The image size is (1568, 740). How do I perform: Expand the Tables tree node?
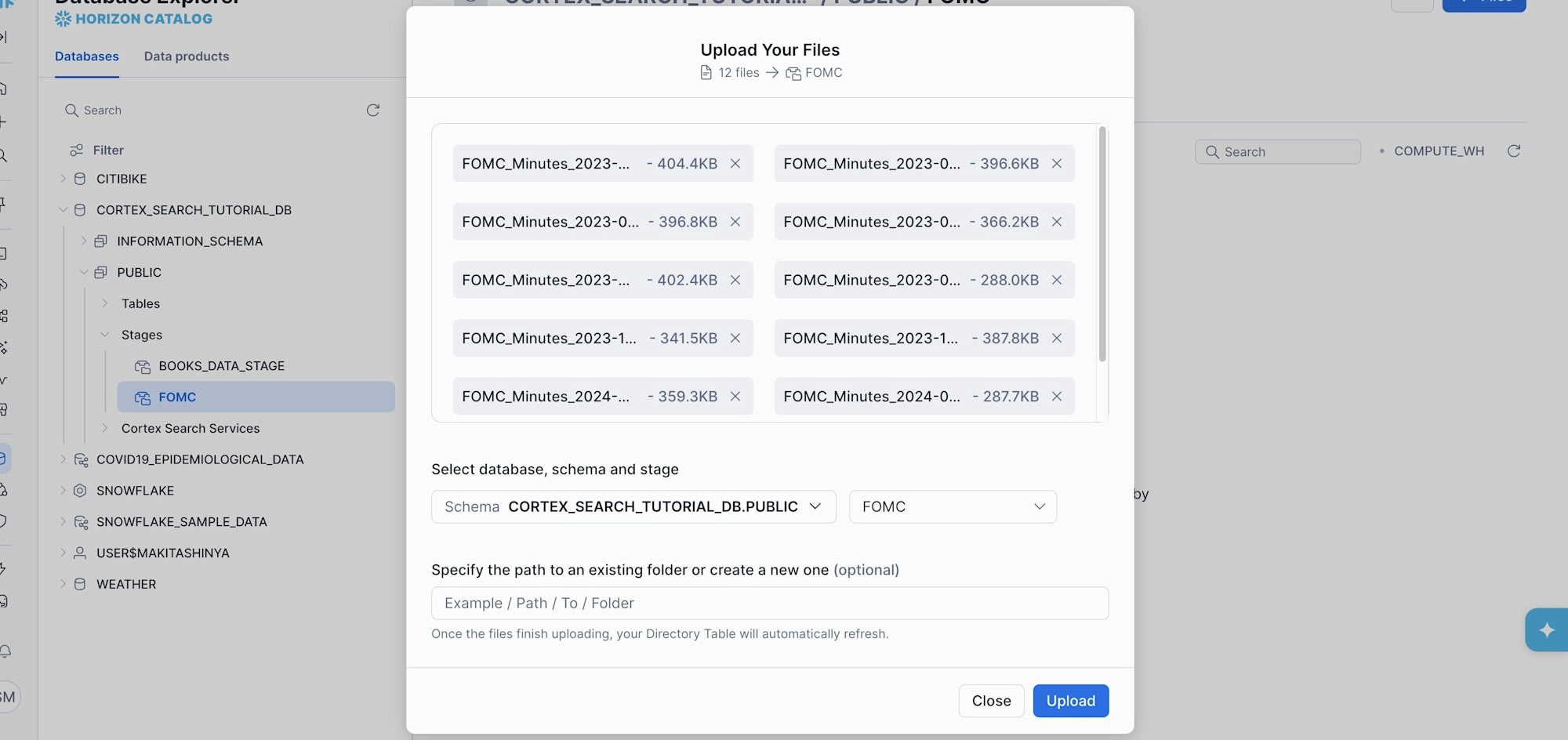tap(105, 303)
